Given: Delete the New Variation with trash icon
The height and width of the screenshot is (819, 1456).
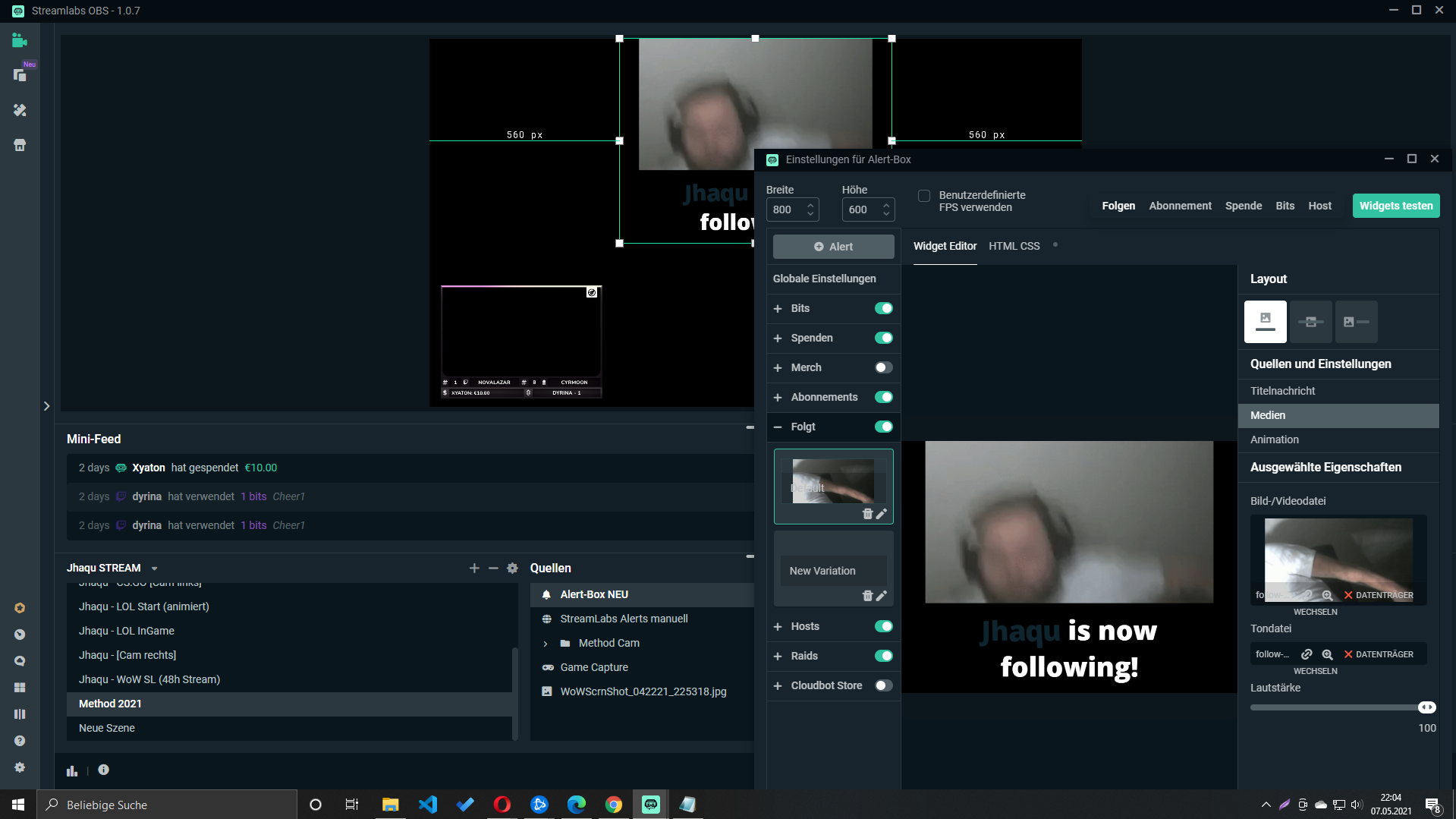Looking at the screenshot, I should 867,596.
